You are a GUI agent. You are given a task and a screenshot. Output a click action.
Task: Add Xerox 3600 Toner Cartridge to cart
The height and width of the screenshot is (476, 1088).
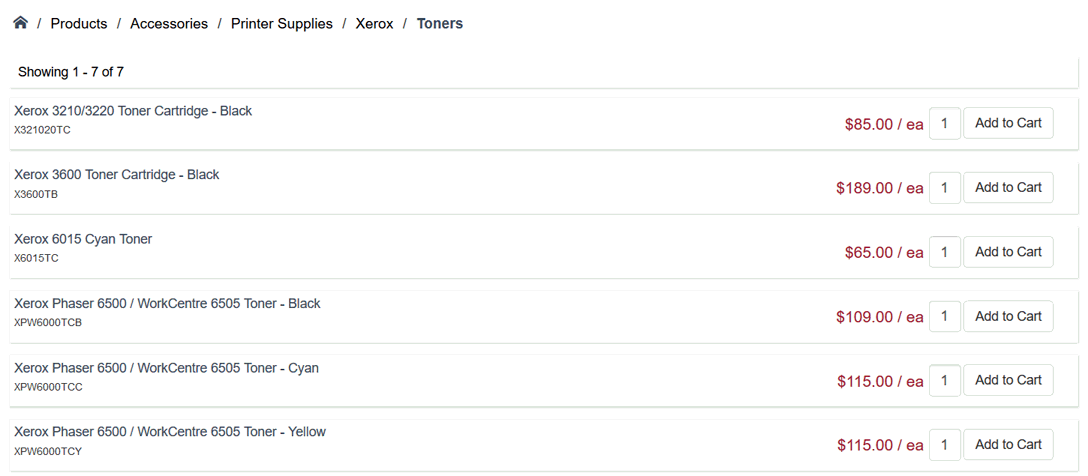[x=1008, y=187]
